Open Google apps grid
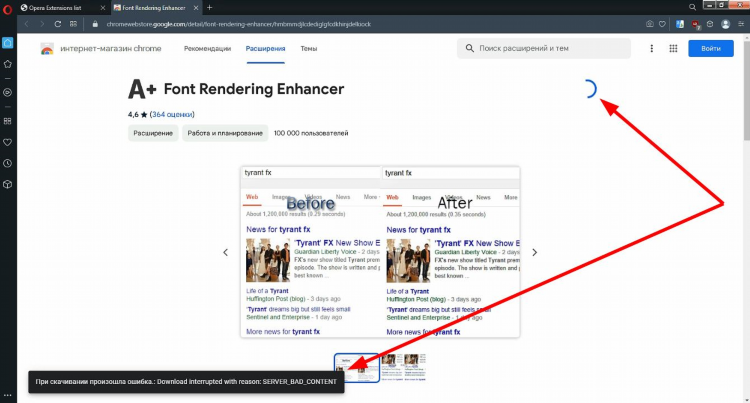The image size is (750, 403). pos(673,48)
